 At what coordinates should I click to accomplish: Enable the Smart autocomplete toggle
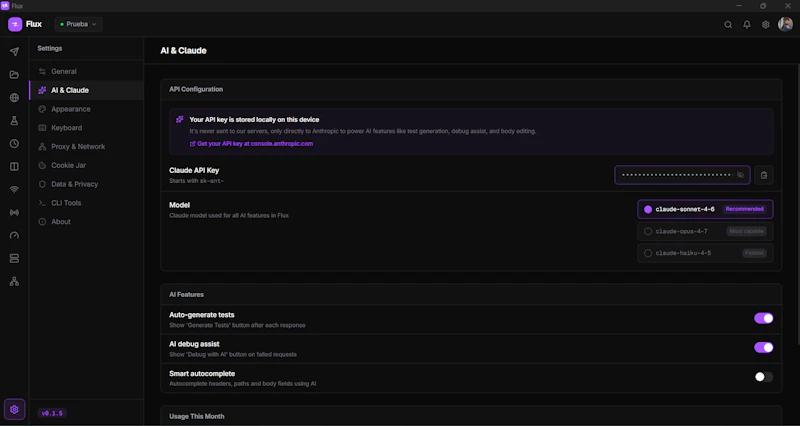pos(763,377)
